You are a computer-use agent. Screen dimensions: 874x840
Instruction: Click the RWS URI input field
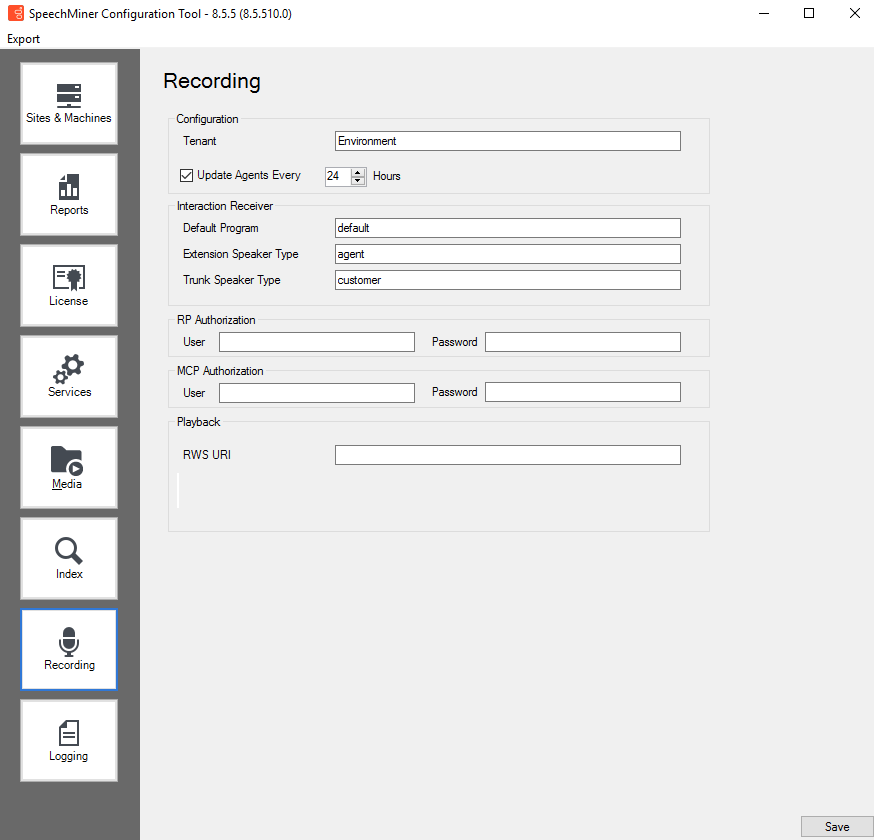point(507,455)
